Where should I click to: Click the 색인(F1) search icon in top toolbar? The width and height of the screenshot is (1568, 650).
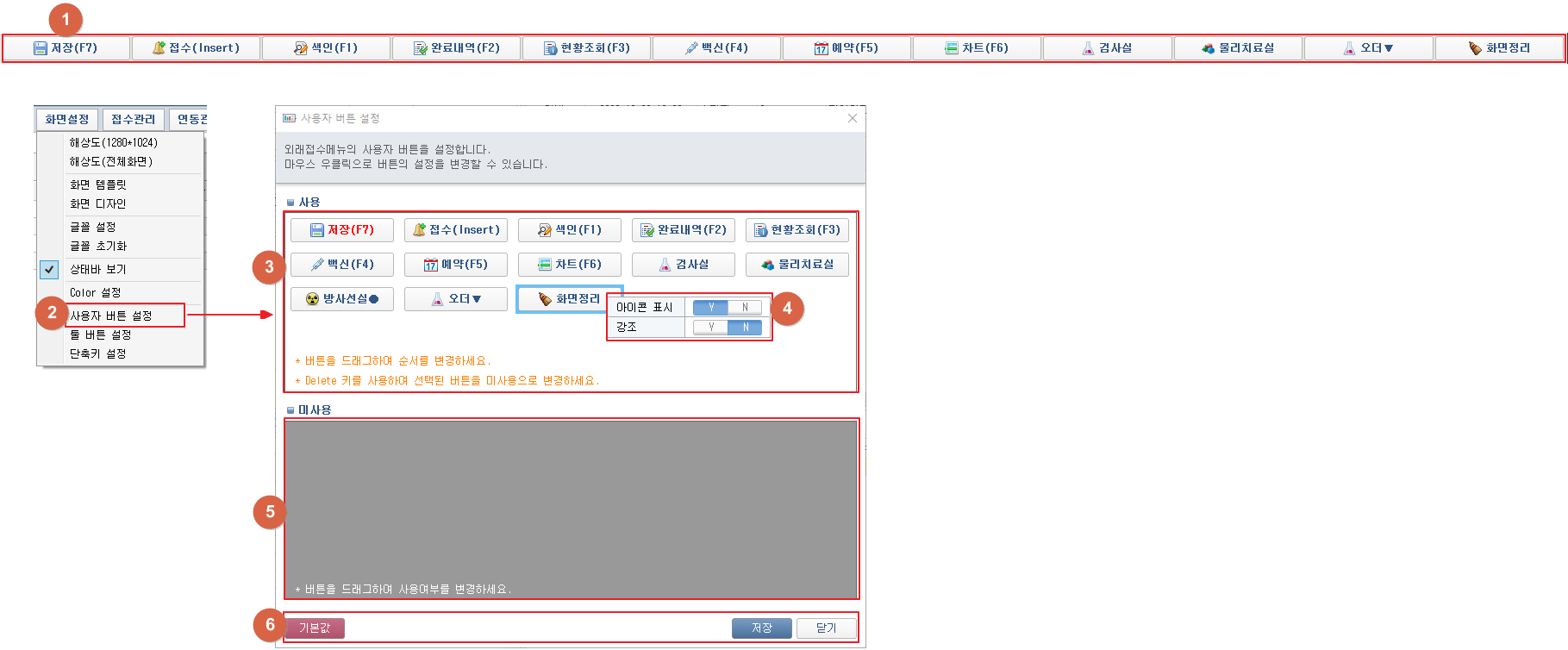click(300, 48)
